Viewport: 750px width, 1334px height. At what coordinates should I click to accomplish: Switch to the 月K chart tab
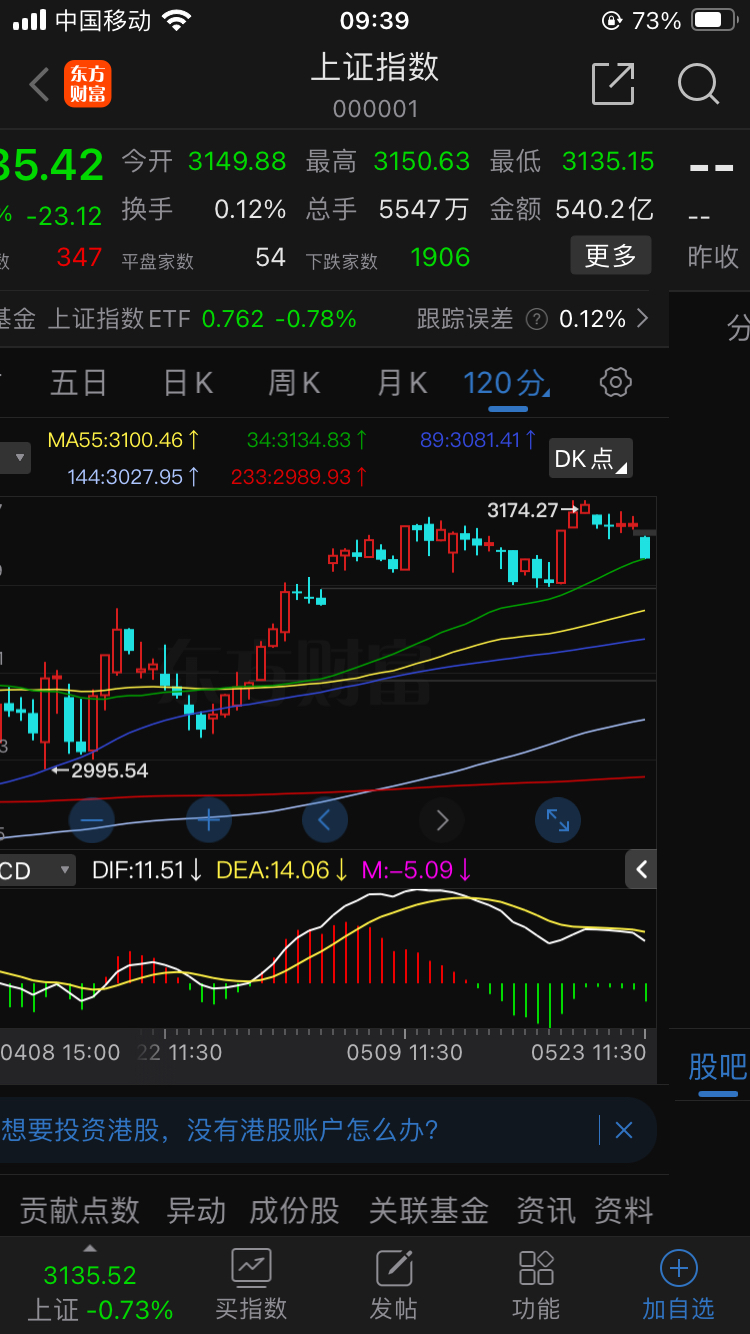click(x=402, y=382)
